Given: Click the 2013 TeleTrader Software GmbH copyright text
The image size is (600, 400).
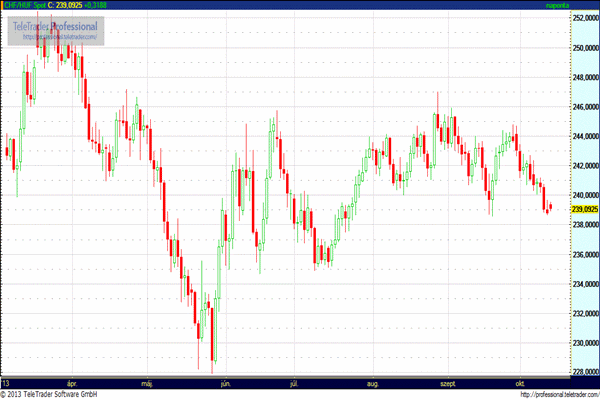Looking at the screenshot, I should tap(62, 395).
